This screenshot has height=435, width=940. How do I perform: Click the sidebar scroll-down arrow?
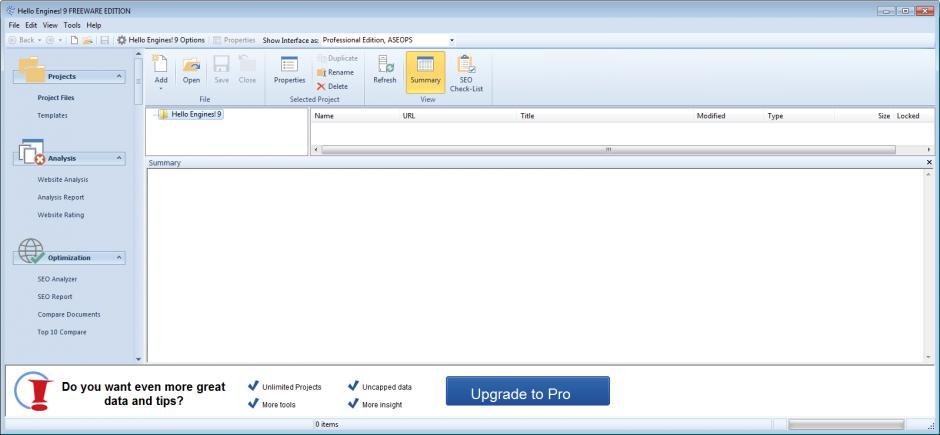[138, 359]
